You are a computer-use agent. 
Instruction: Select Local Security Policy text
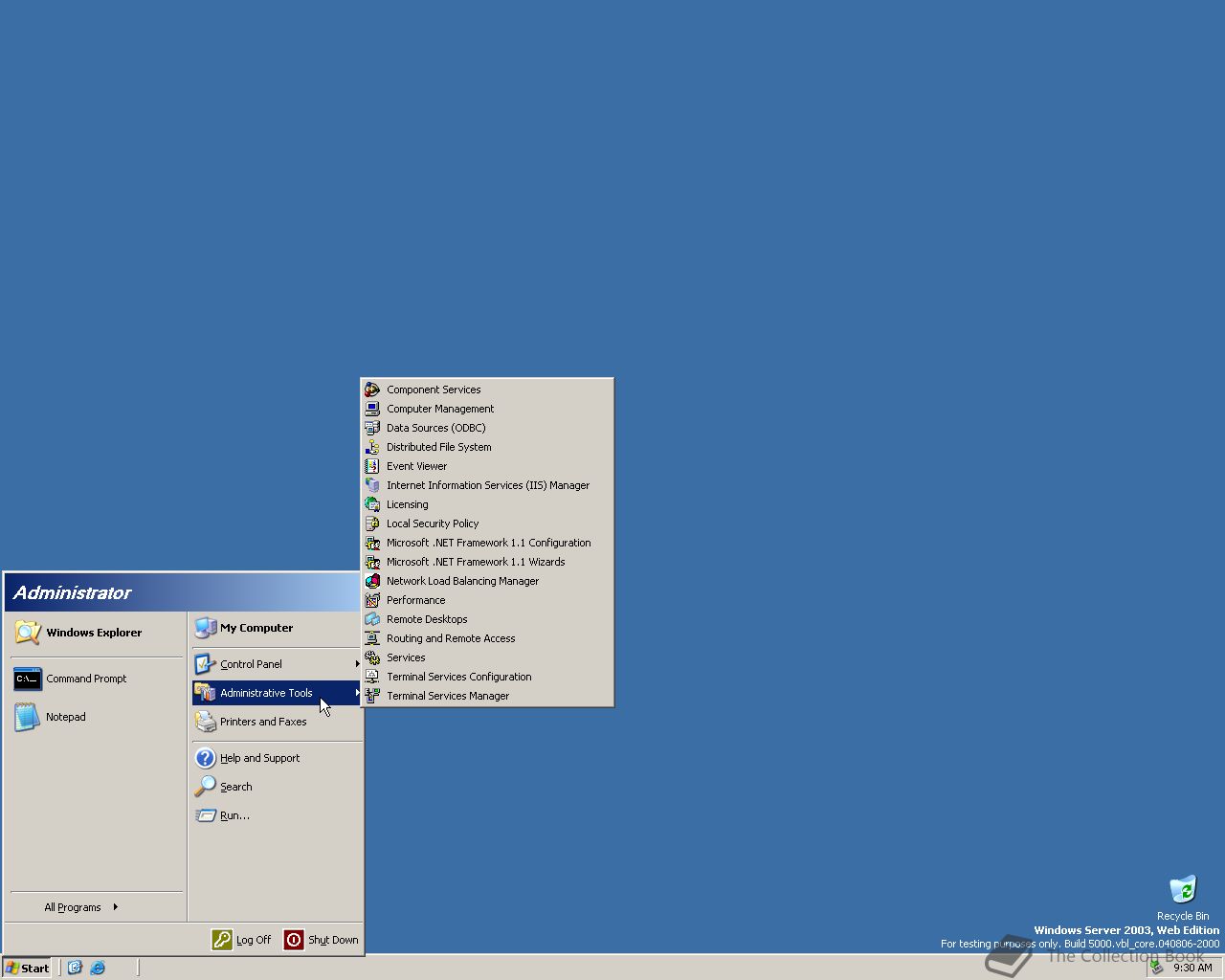pos(433,523)
